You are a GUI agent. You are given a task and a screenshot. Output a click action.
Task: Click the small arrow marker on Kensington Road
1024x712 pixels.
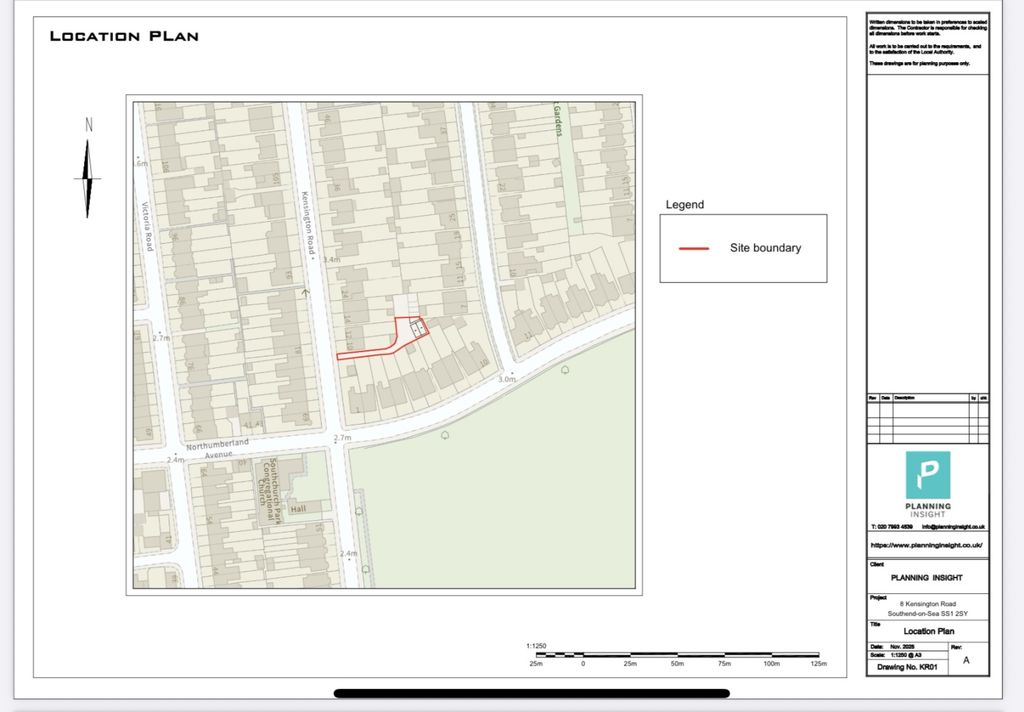305,293
